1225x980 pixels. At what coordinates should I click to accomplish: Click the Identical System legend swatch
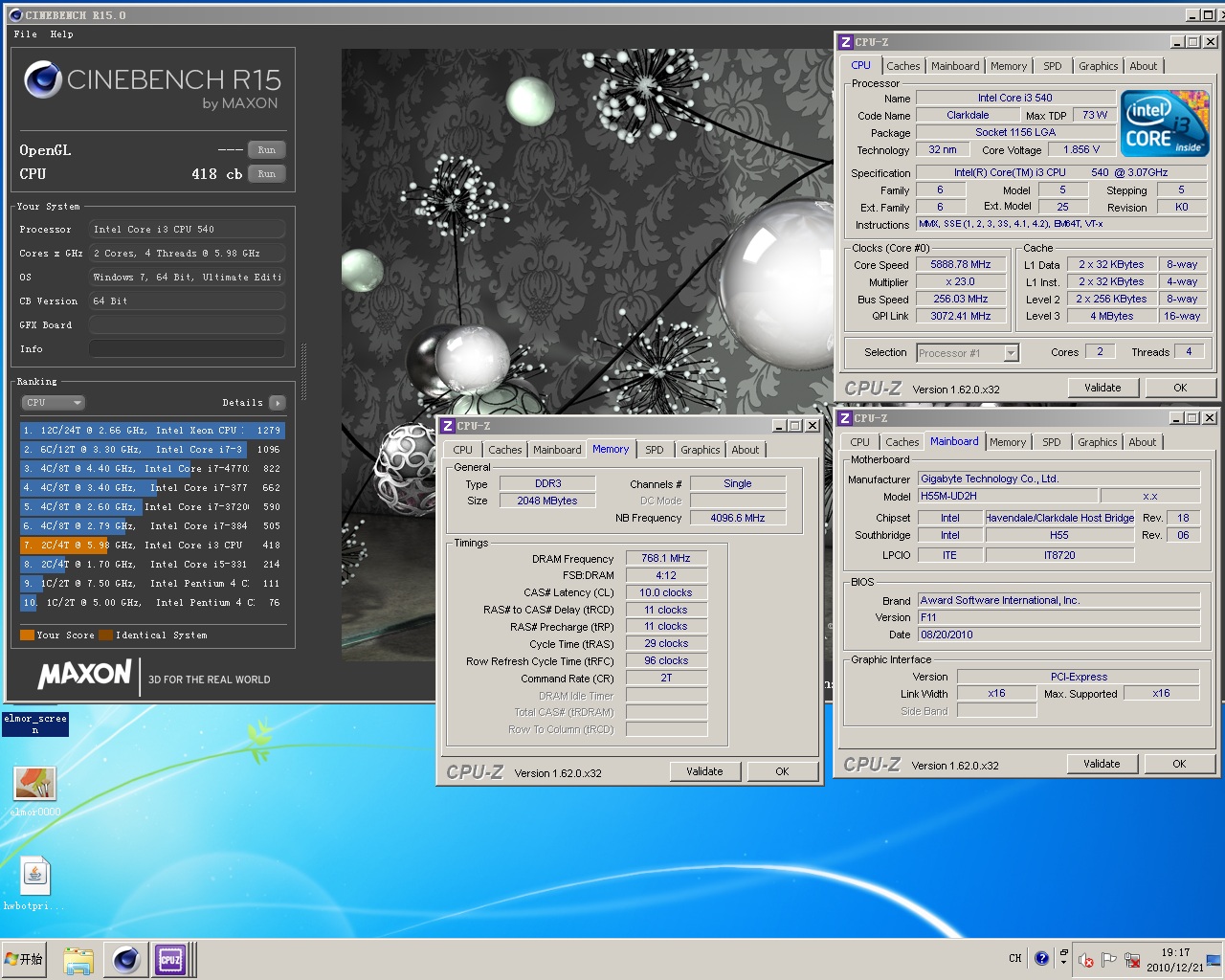105,635
